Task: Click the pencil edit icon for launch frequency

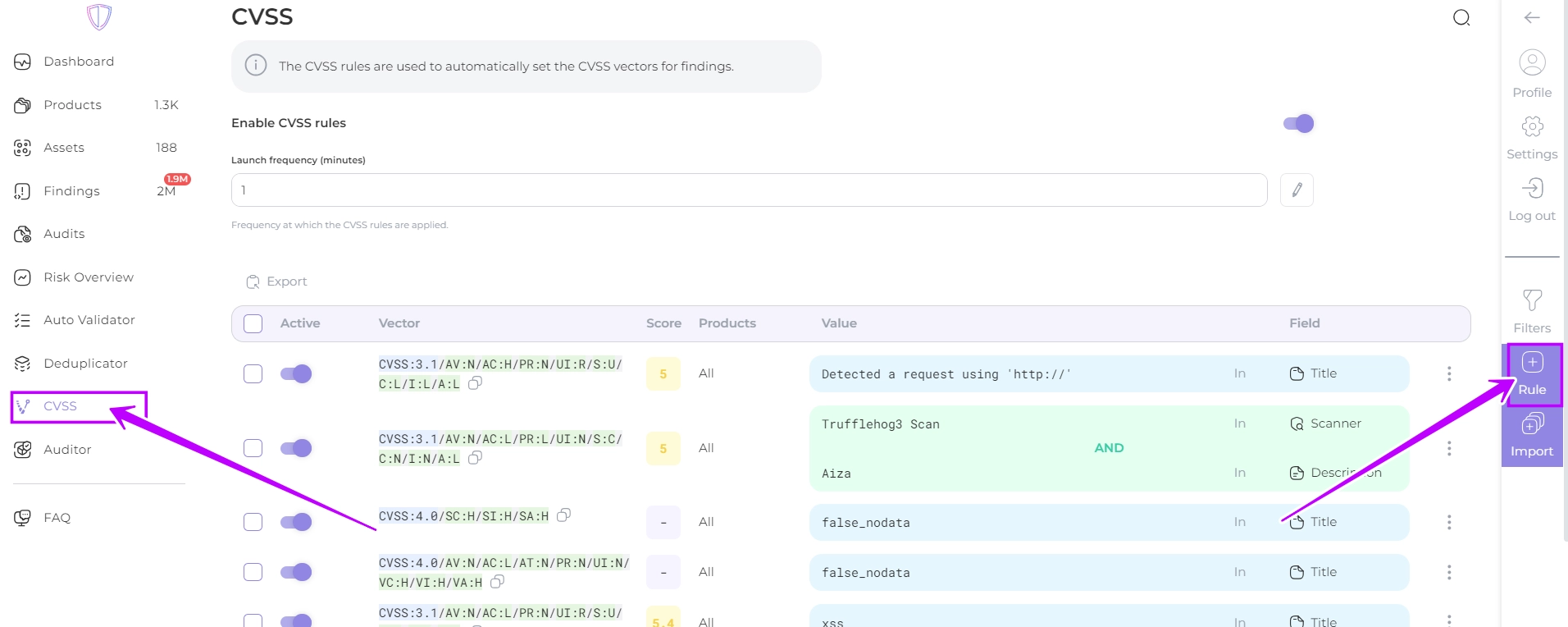Action: pos(1297,190)
